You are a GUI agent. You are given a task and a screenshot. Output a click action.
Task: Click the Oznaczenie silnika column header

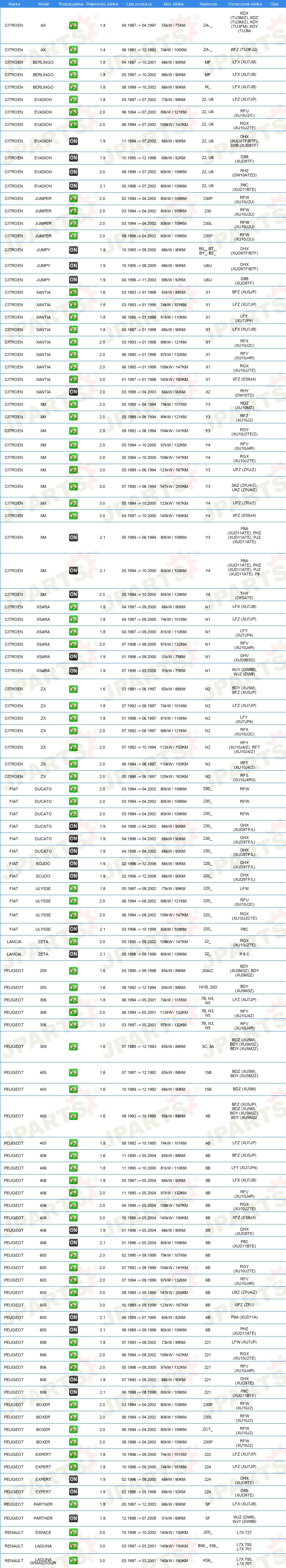click(x=245, y=4)
